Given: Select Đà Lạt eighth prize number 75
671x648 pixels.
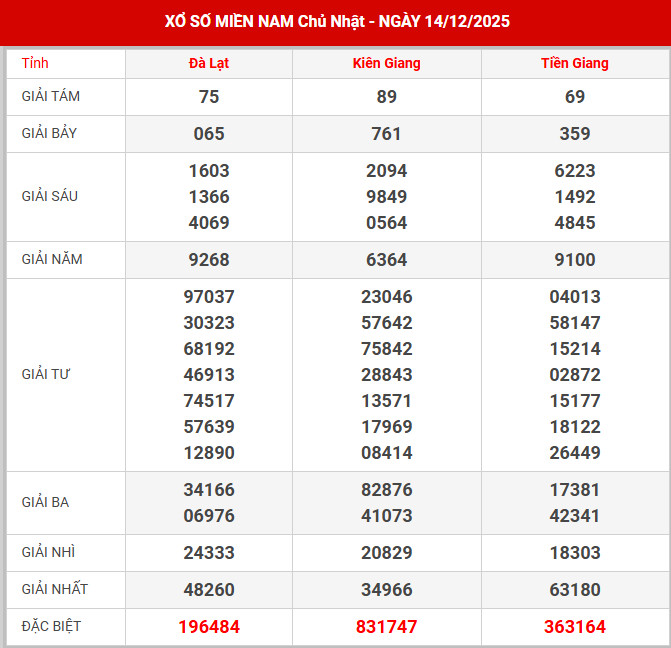Looking at the screenshot, I should (x=209, y=97).
